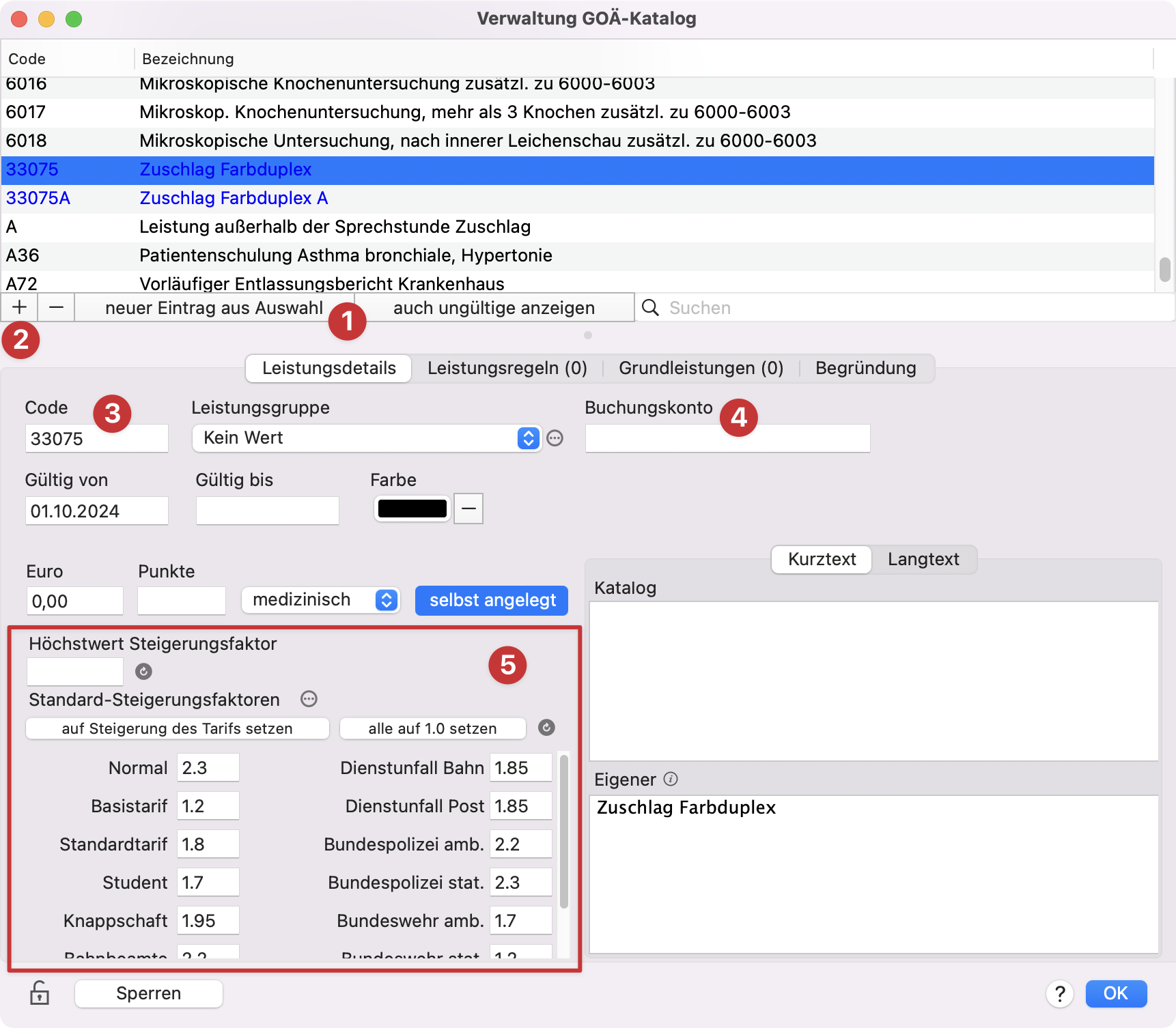Screen dimensions: 1176x1028
Task: Edit Bundespolizei amb. factor field
Action: point(521,844)
